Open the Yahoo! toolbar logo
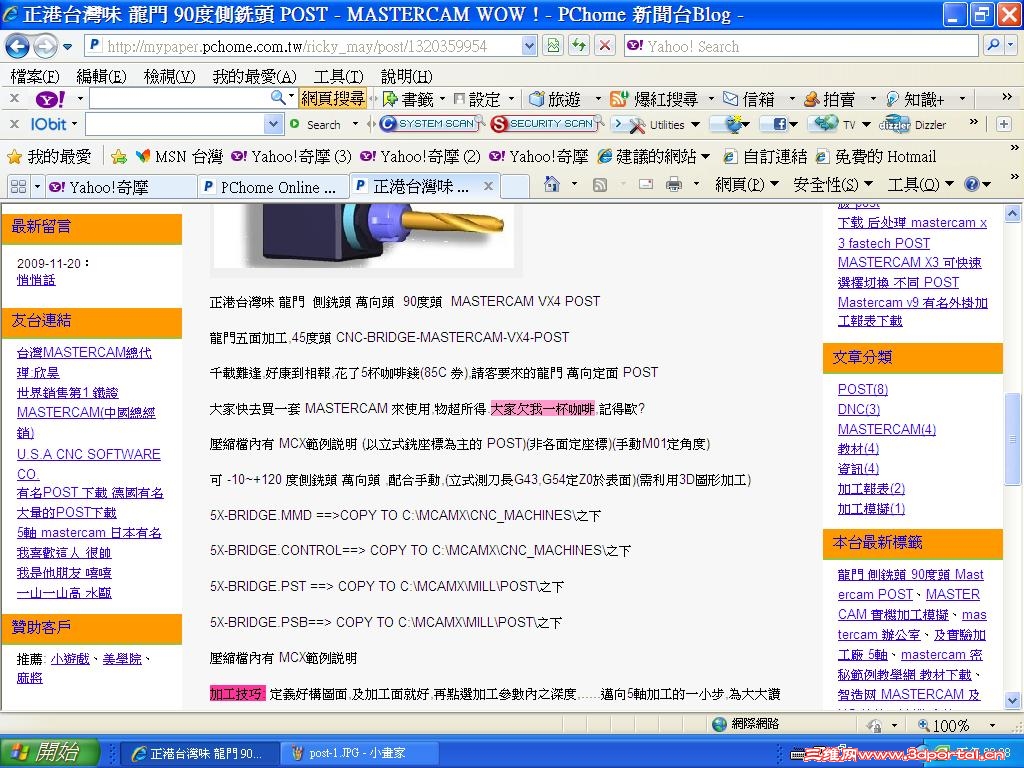 [50, 99]
